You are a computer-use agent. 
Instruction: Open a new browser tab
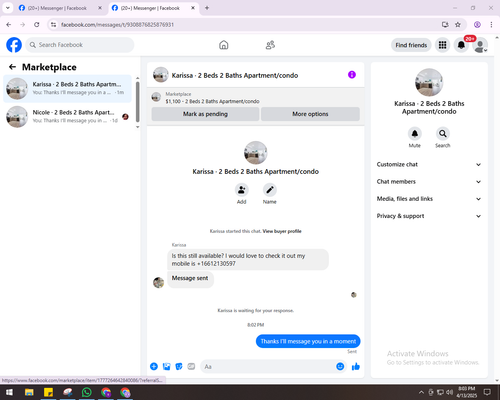coord(207,8)
